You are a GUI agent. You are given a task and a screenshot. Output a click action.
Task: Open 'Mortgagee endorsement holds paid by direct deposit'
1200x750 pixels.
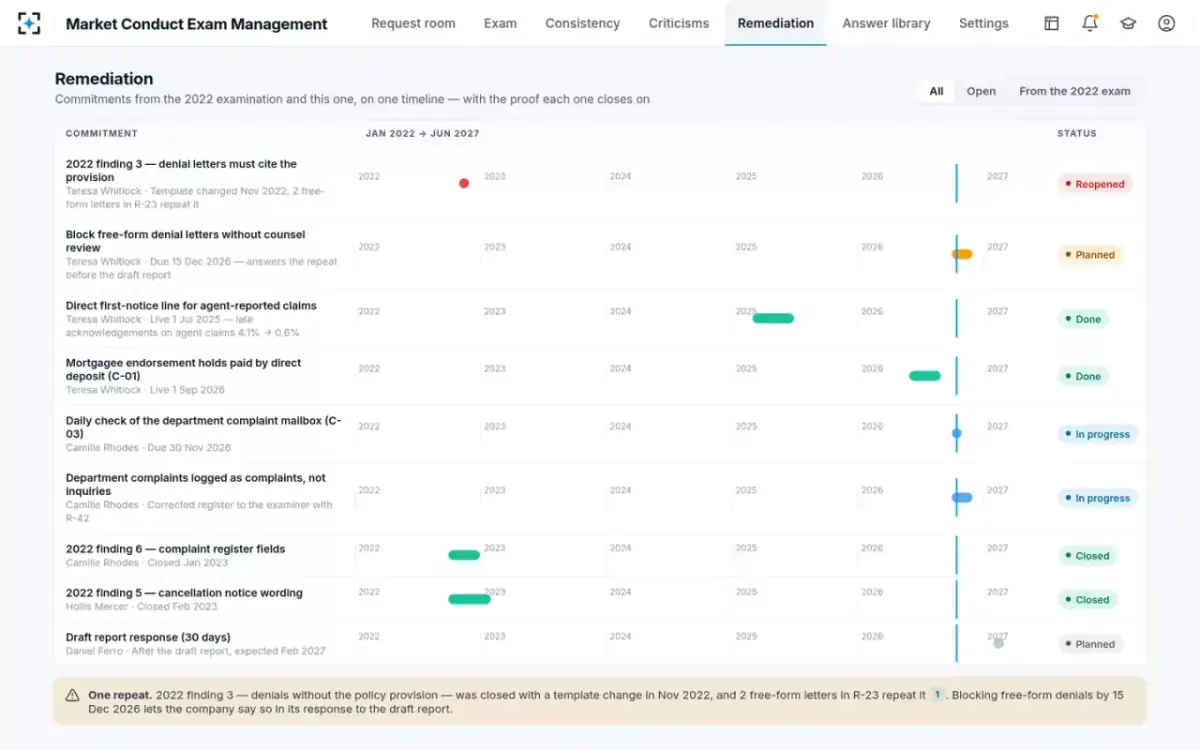(183, 370)
